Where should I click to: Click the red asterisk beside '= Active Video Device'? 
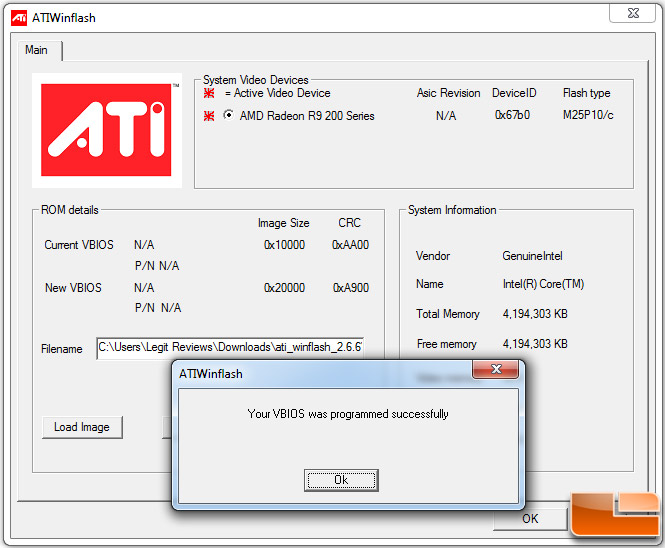209,93
